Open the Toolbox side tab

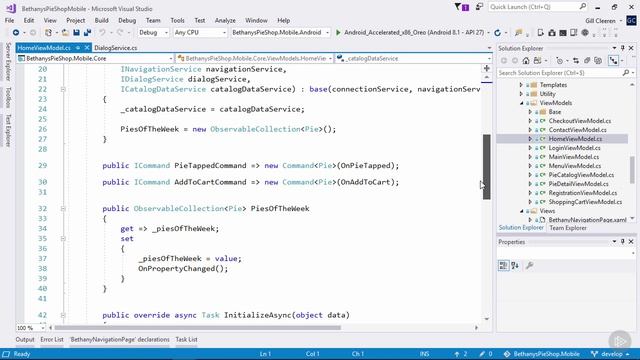8,98
